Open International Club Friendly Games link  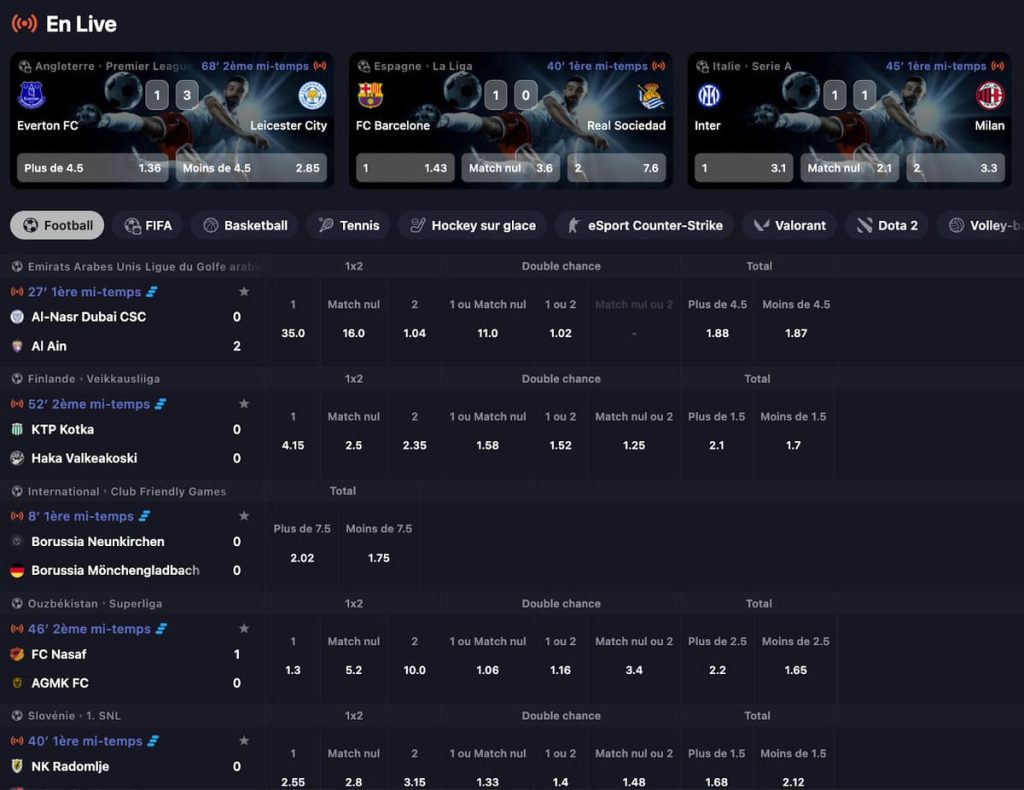click(119, 491)
